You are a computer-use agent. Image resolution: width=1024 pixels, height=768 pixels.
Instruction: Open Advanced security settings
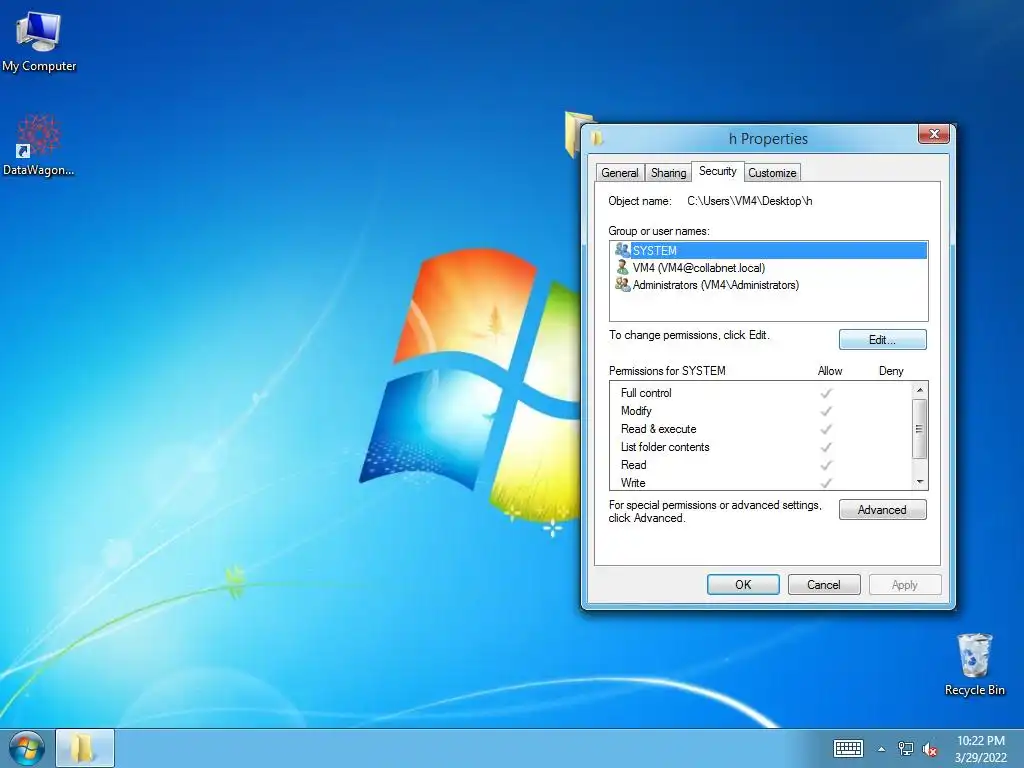point(882,510)
